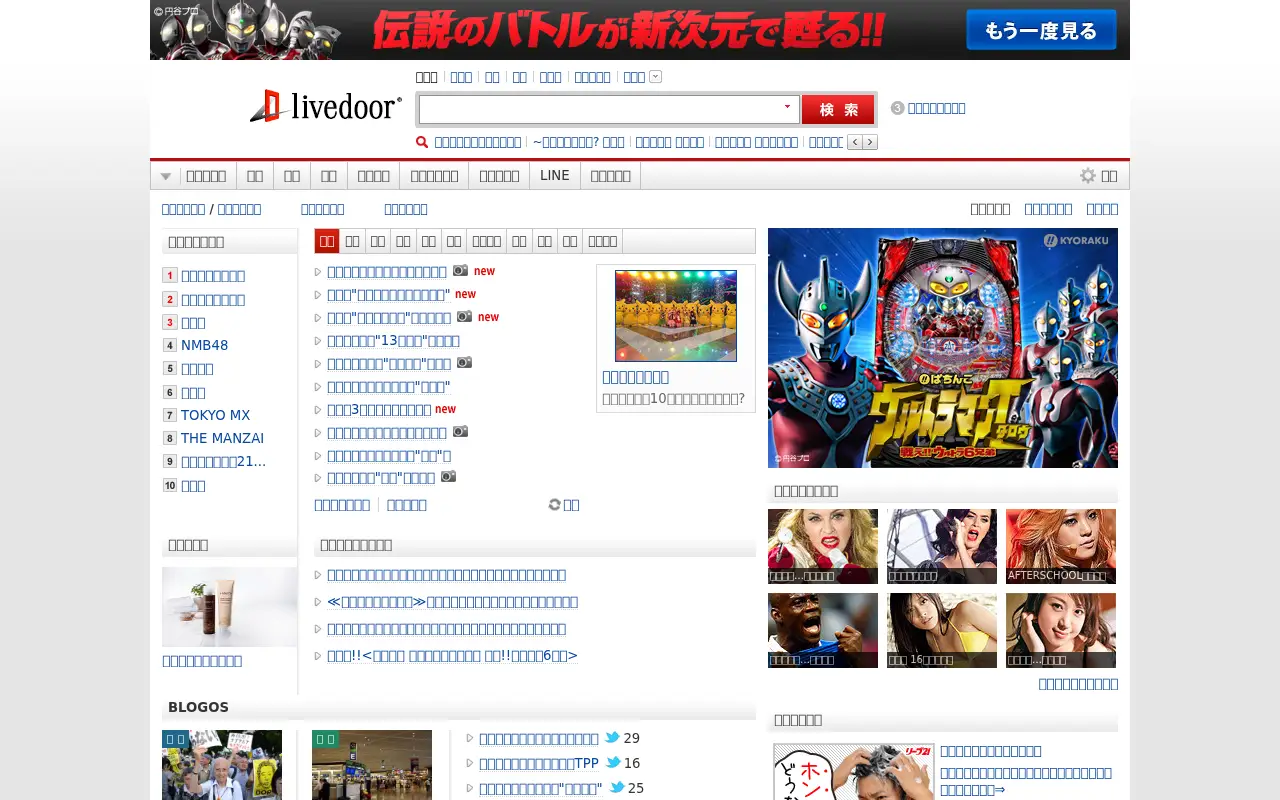Show previous trending keywords with left arrow
Viewport: 1280px width, 800px height.
[854, 142]
